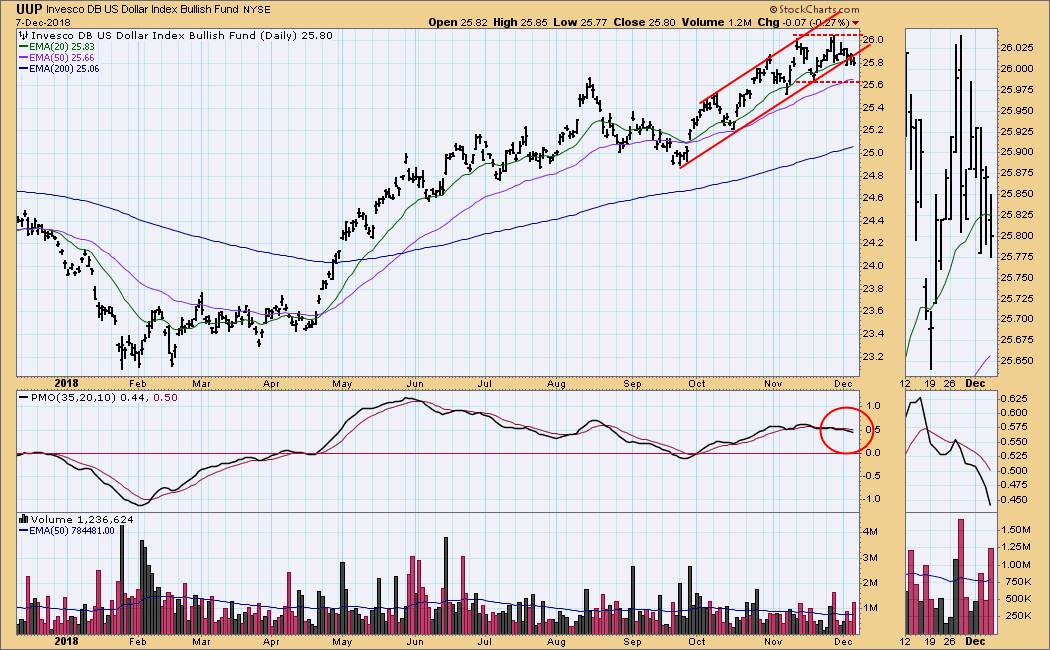Click the volume bars icon in volume panel

coord(22,521)
